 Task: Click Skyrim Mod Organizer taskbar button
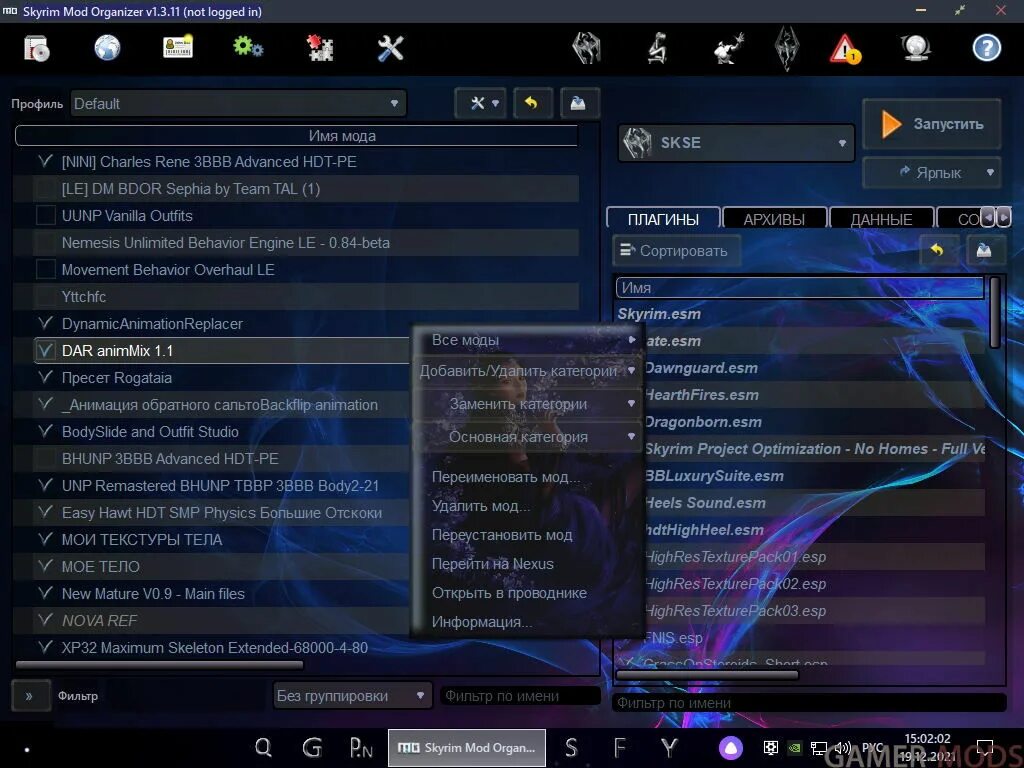pyautogui.click(x=466, y=747)
